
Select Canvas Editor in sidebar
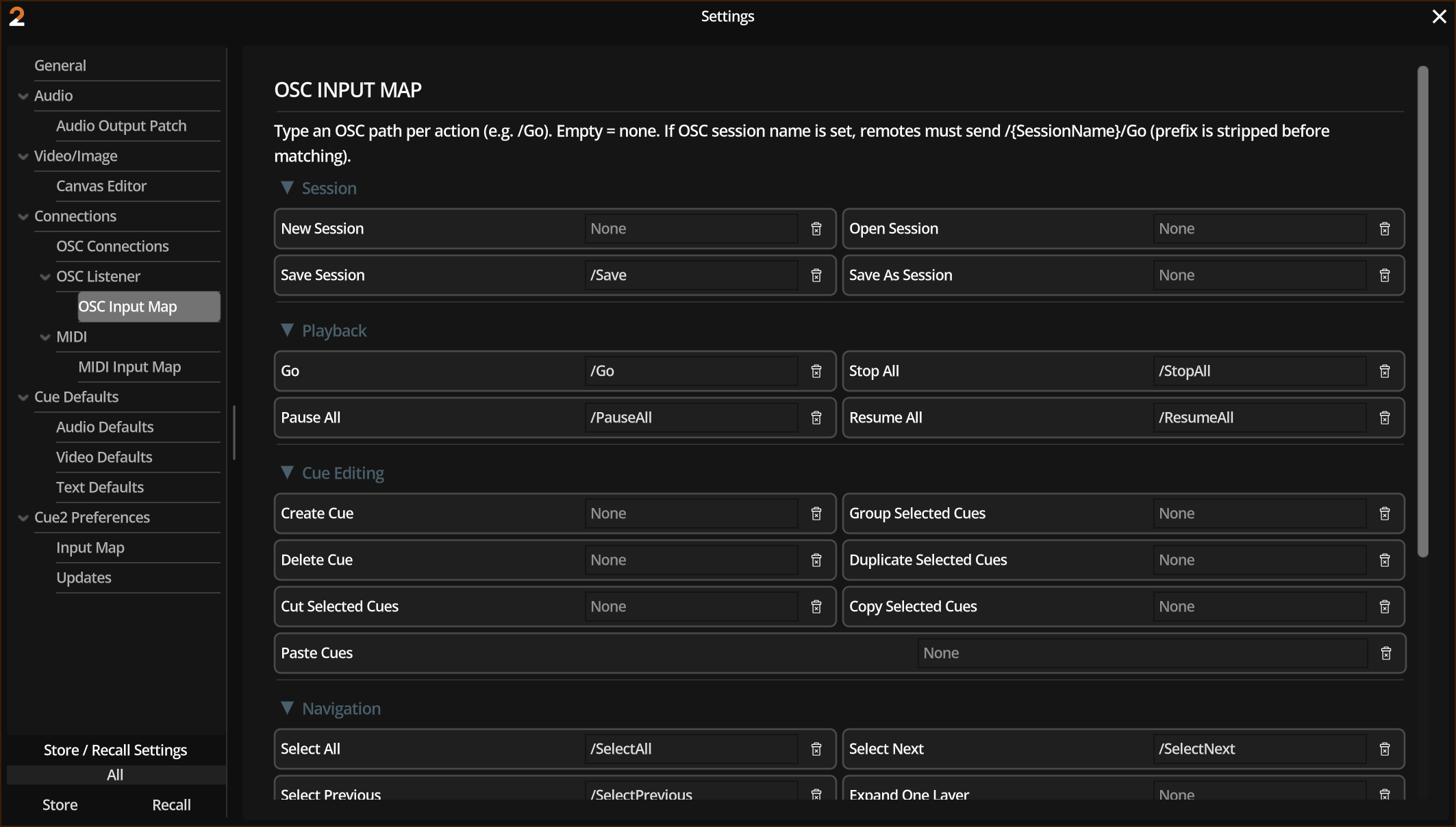pyautogui.click(x=101, y=186)
